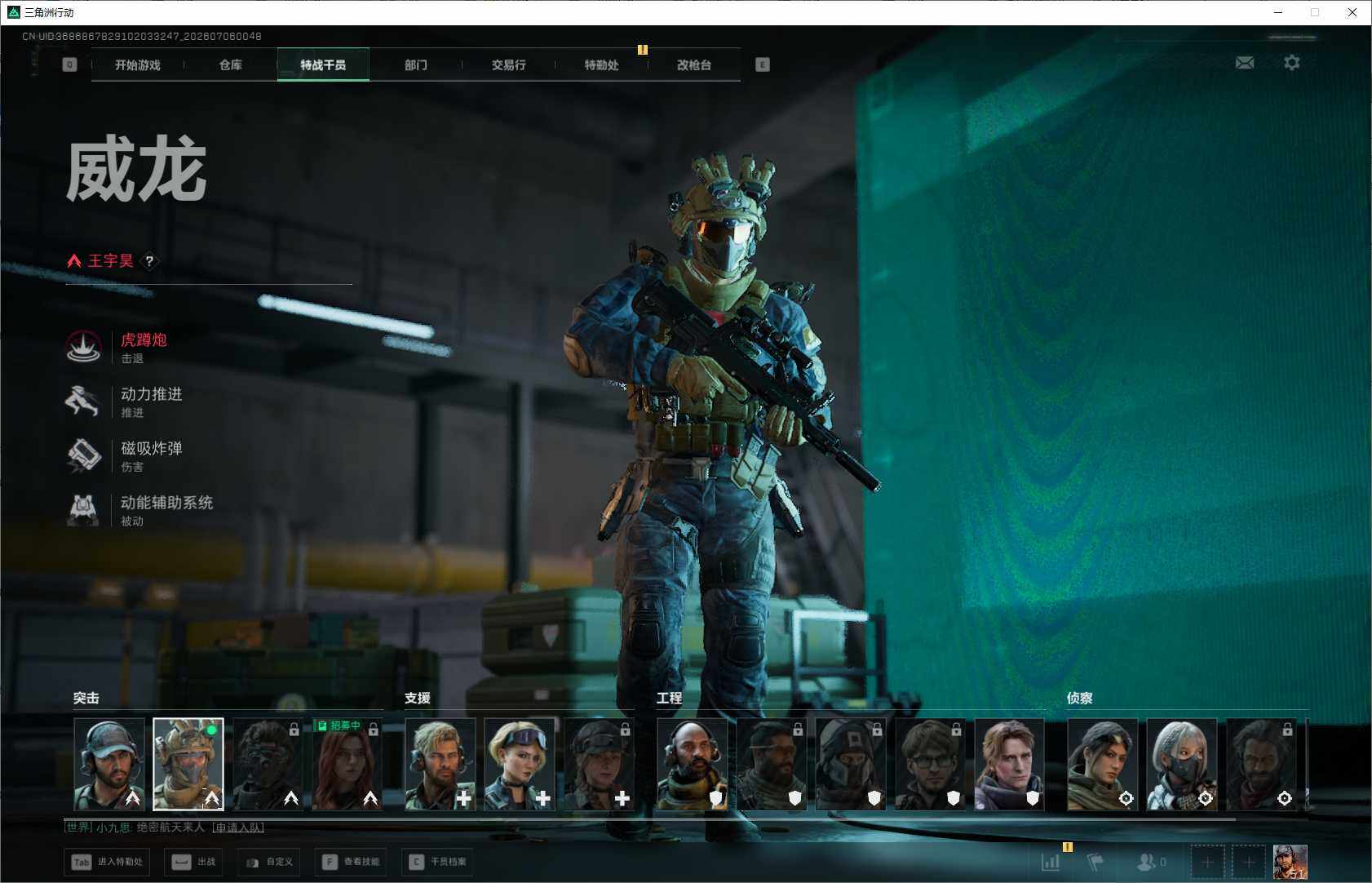Viewport: 1372px width, 883px height.
Task: Select the first 突击 operator portrait
Action: 109,764
